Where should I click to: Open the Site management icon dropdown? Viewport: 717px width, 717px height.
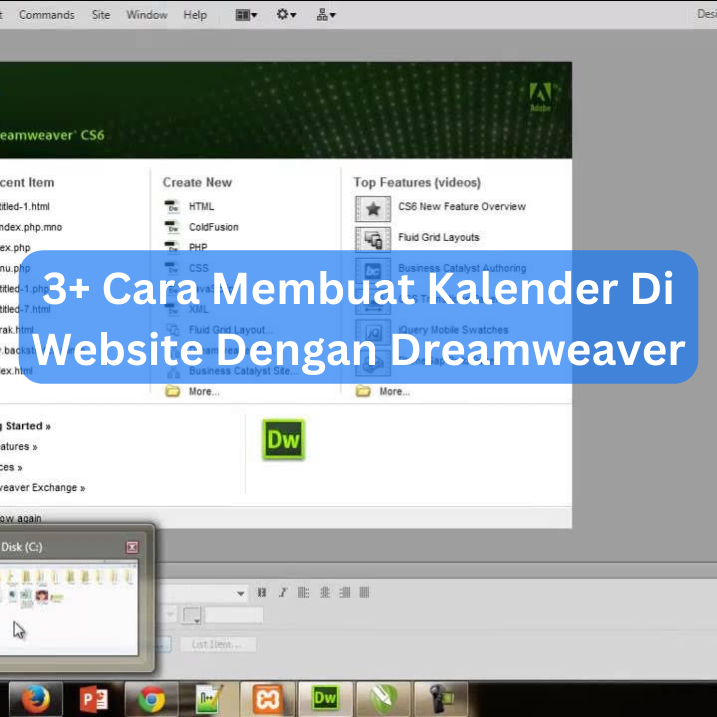point(326,15)
